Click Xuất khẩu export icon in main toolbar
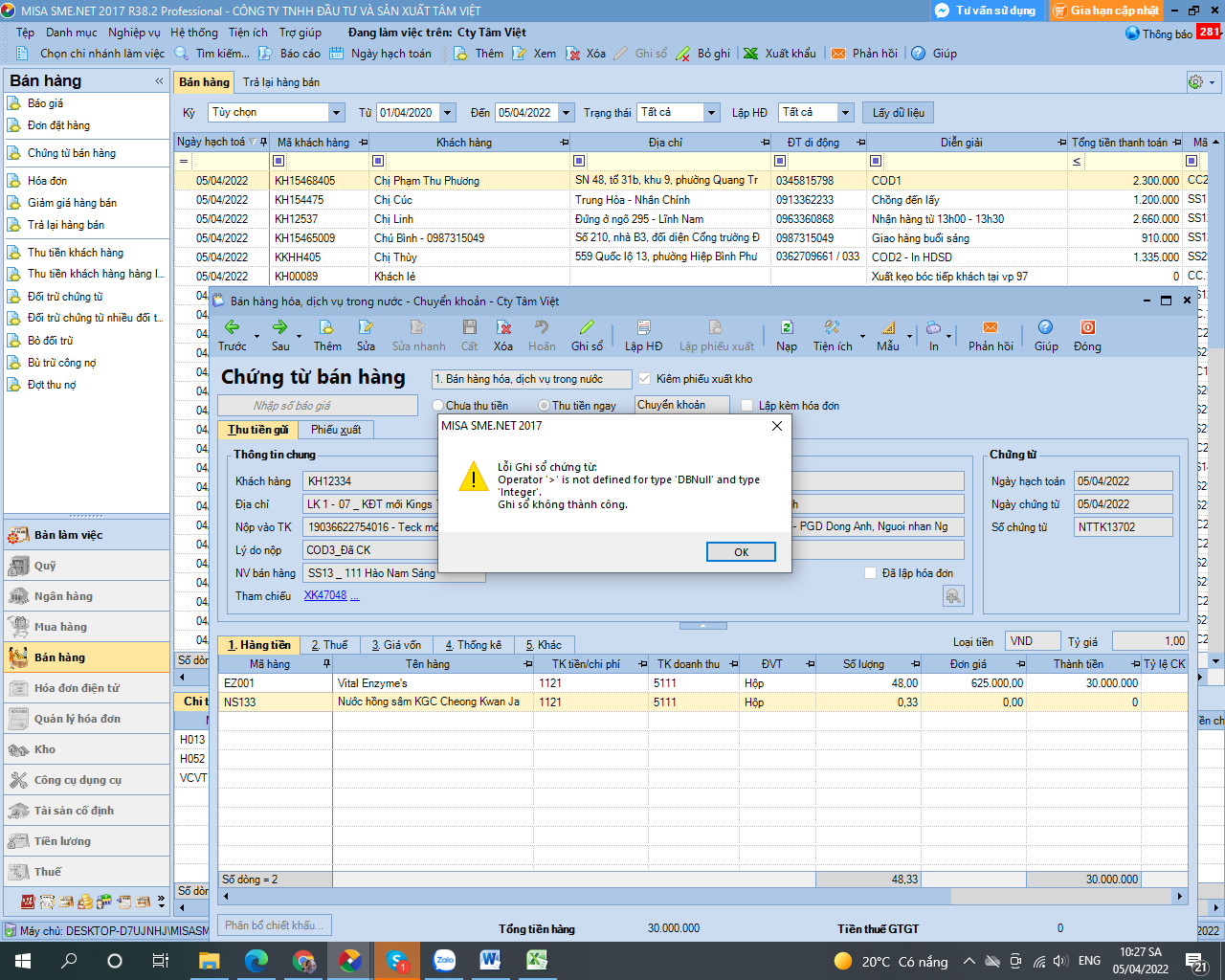 751,54
